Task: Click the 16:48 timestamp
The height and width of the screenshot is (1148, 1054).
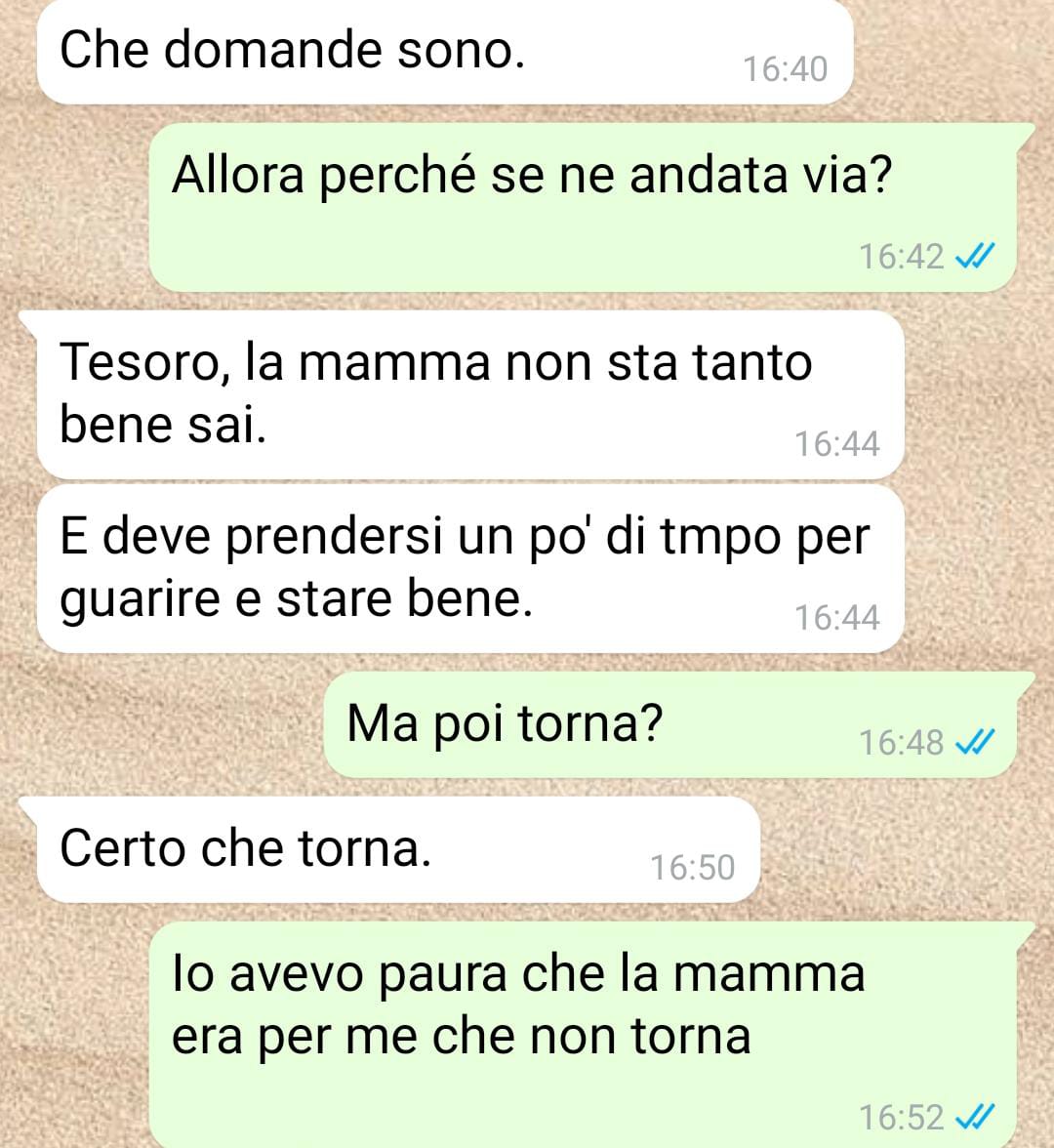Action: pyautogui.click(x=901, y=742)
